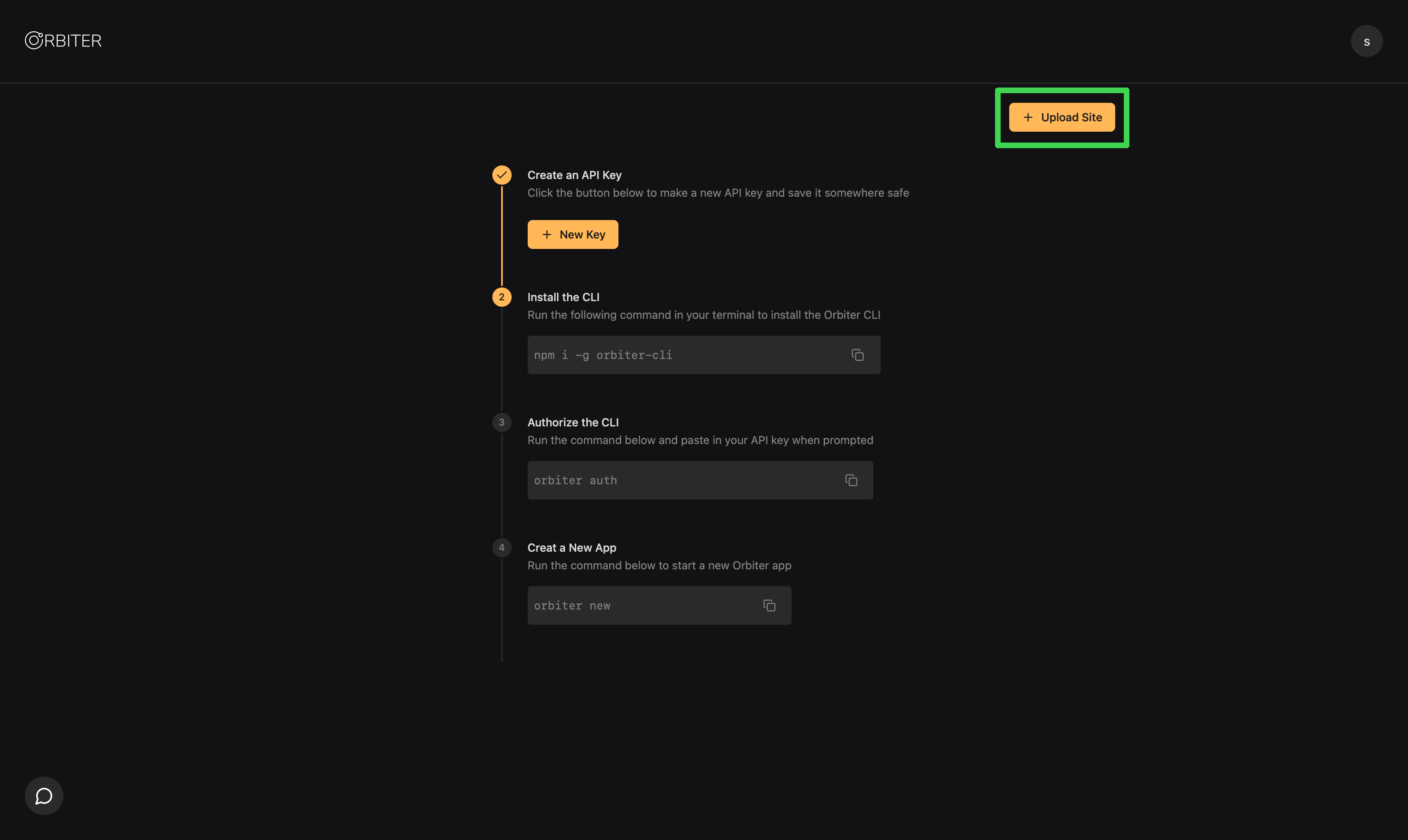Select step 3 circle marker

coord(502,422)
